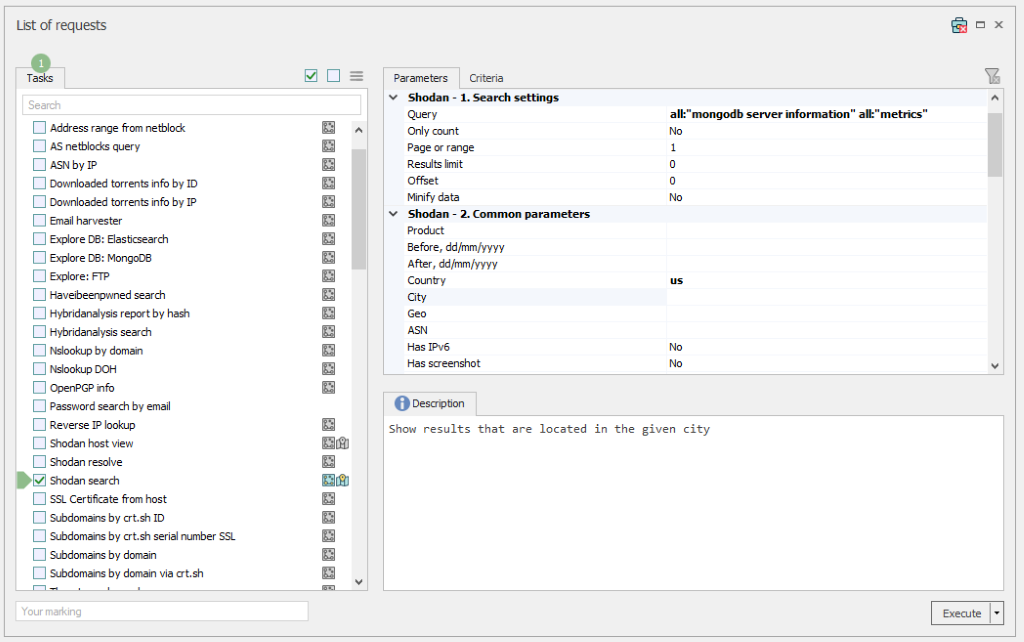The image size is (1024, 642).
Task: Click the icon next to Haveibeenpwned search
Action: pos(328,295)
